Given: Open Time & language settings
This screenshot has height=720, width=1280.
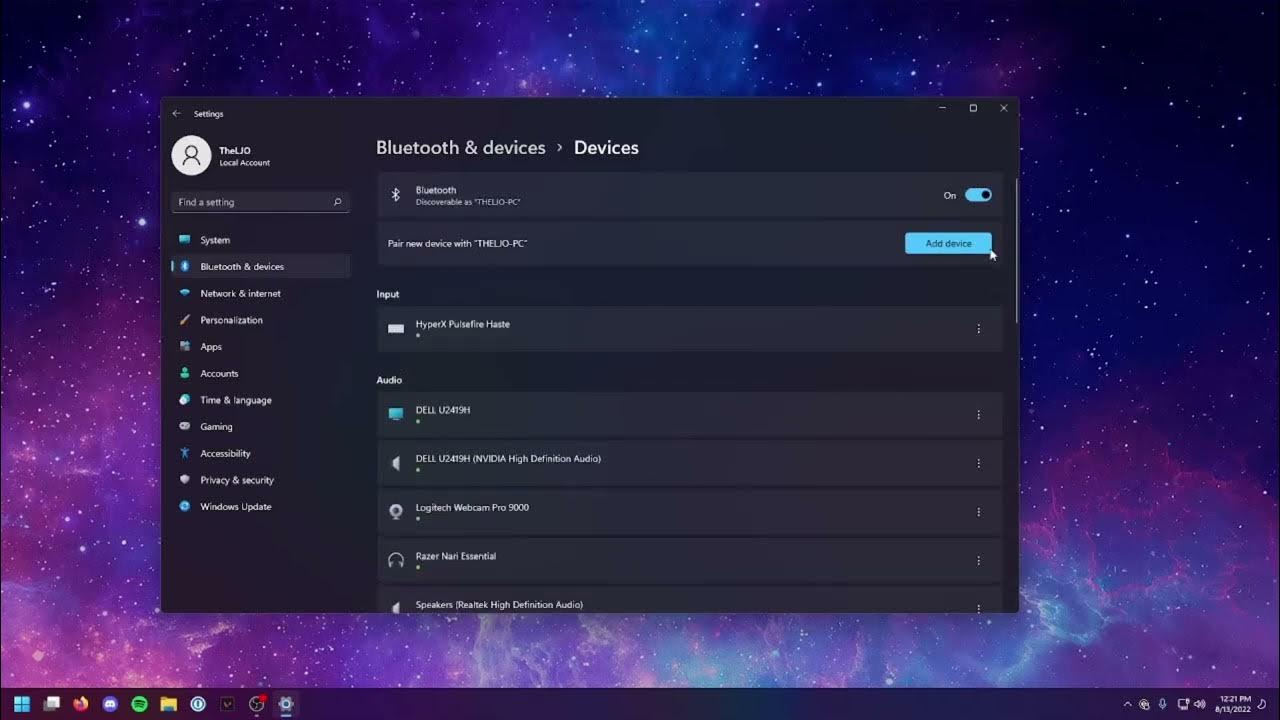Looking at the screenshot, I should [x=261, y=400].
